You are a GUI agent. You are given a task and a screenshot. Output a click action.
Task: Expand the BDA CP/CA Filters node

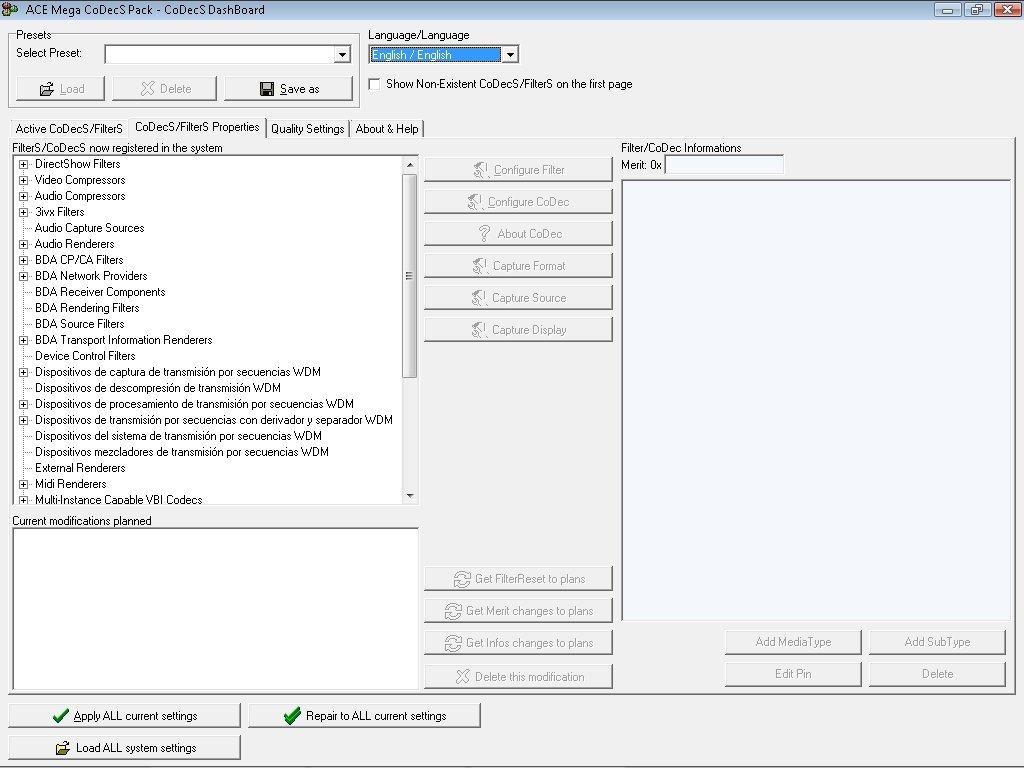pyautogui.click(x=24, y=261)
